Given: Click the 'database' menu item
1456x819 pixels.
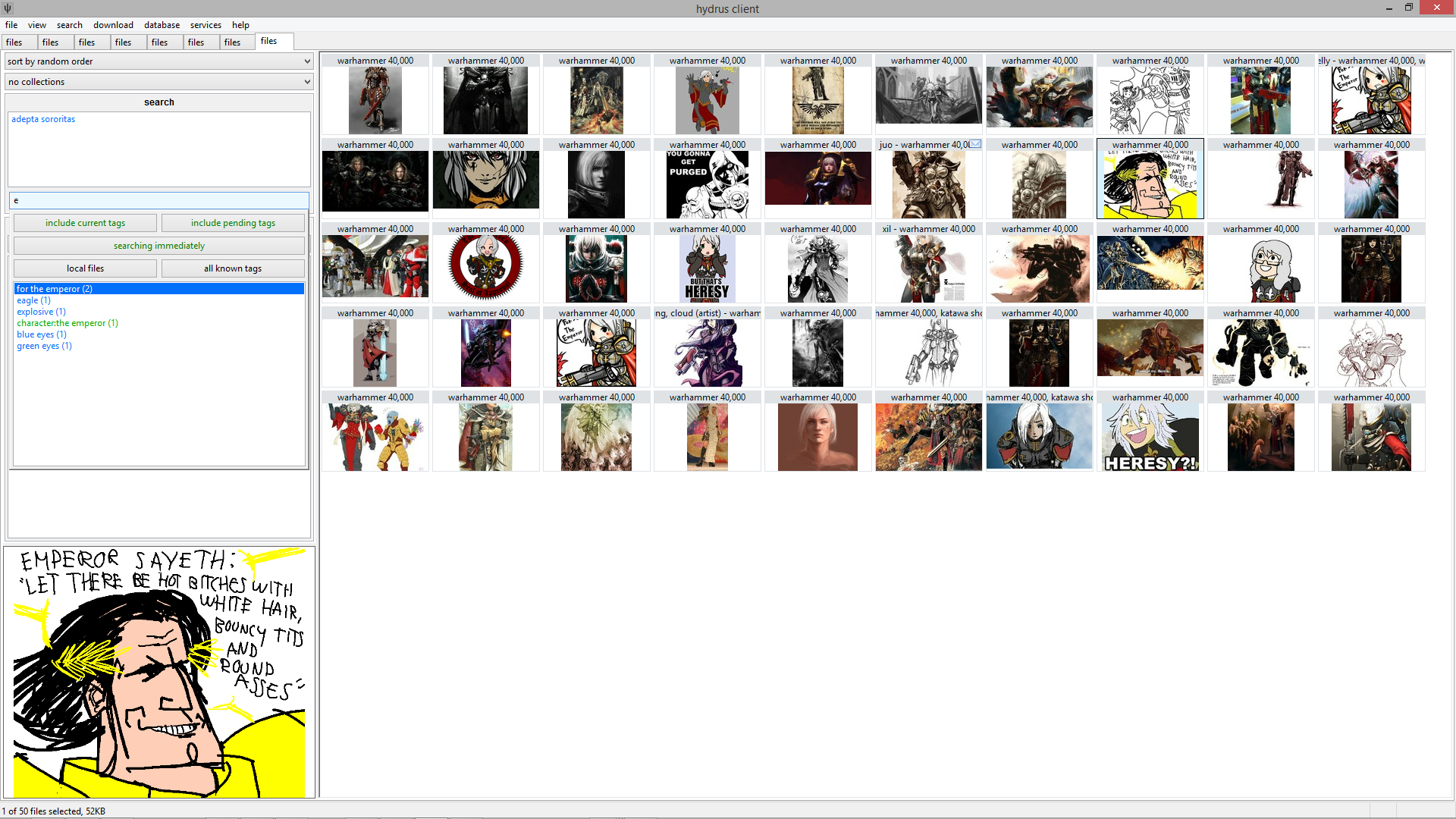Looking at the screenshot, I should click(159, 25).
